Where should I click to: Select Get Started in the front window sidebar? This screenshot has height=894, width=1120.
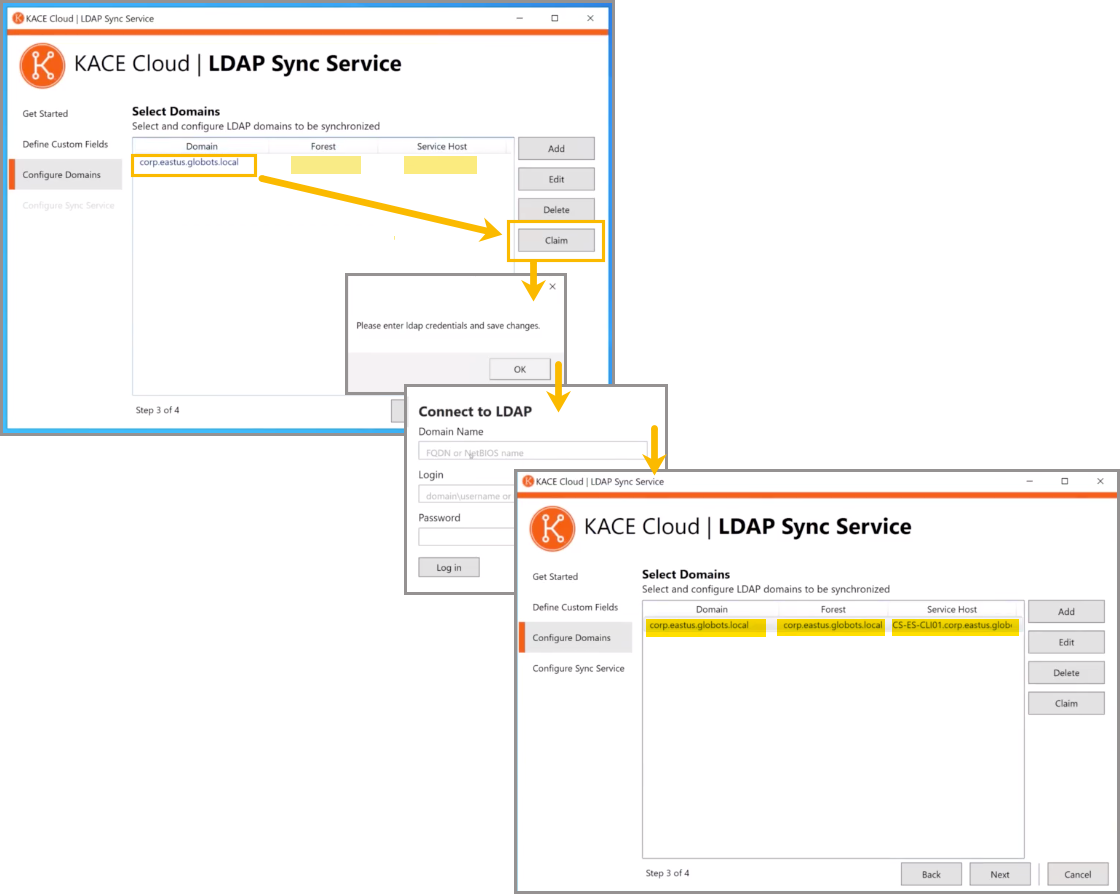555,577
